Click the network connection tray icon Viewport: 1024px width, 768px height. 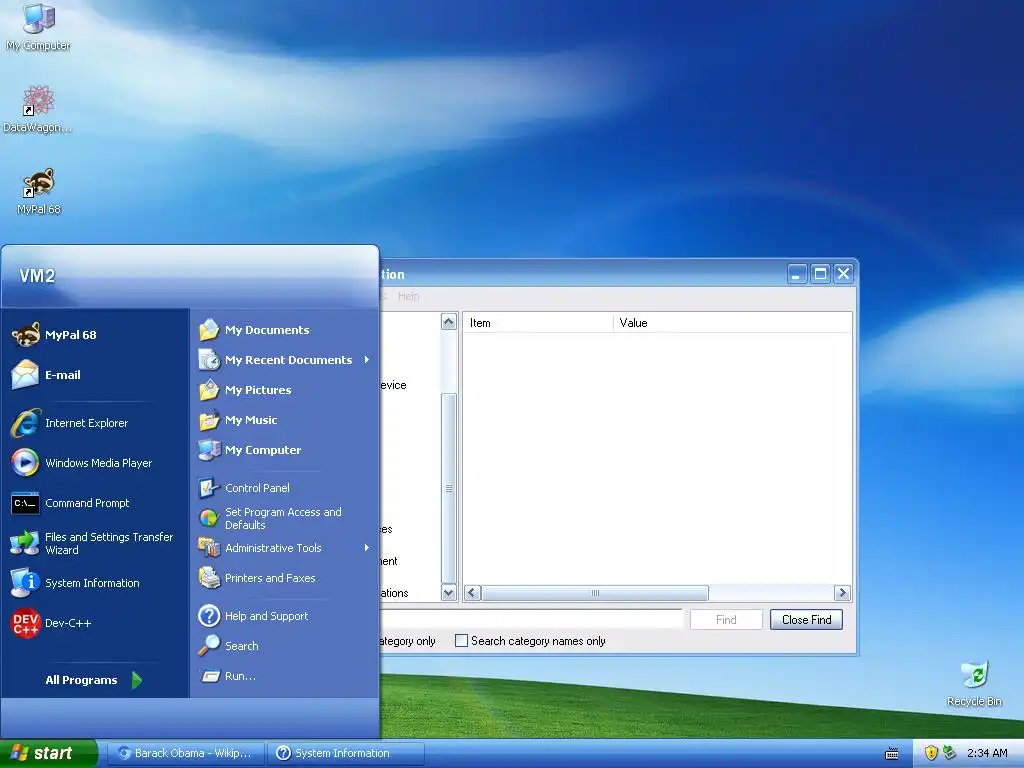tap(950, 753)
